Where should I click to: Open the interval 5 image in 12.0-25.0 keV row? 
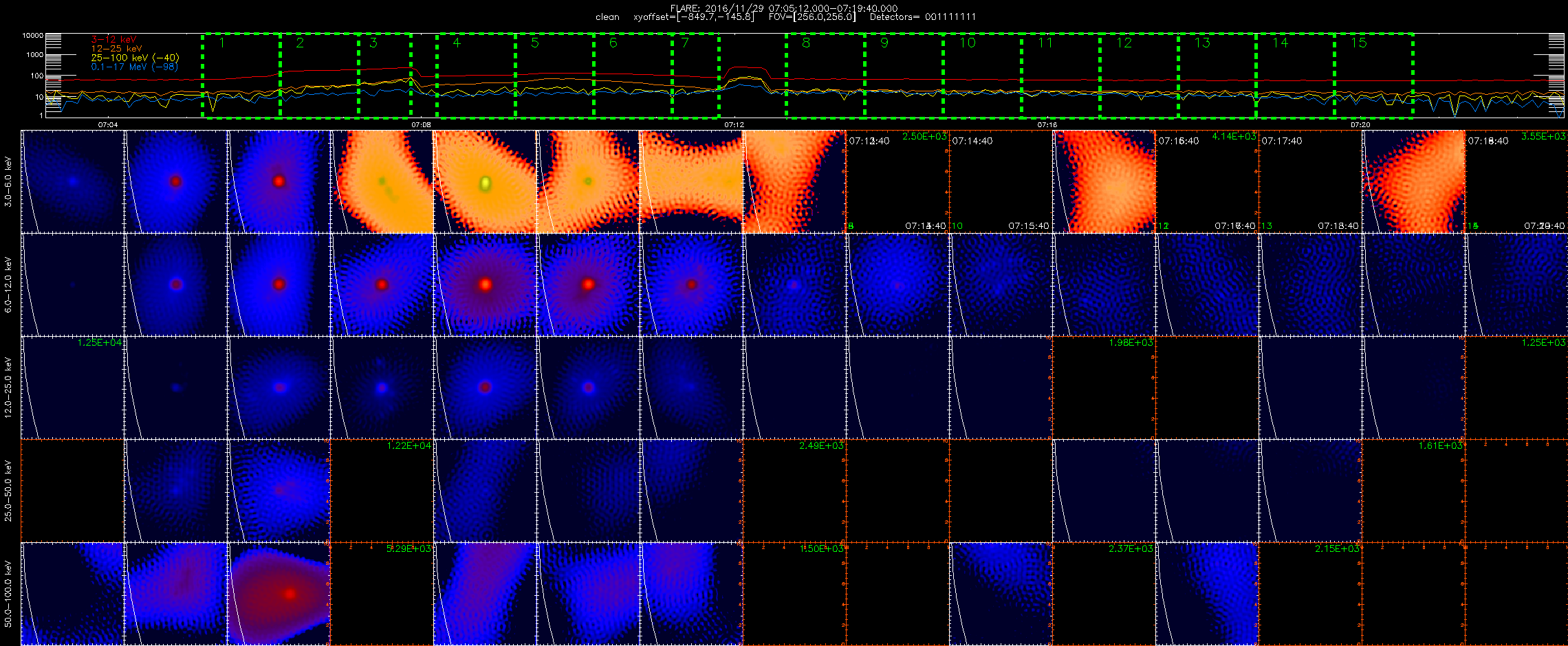click(486, 388)
